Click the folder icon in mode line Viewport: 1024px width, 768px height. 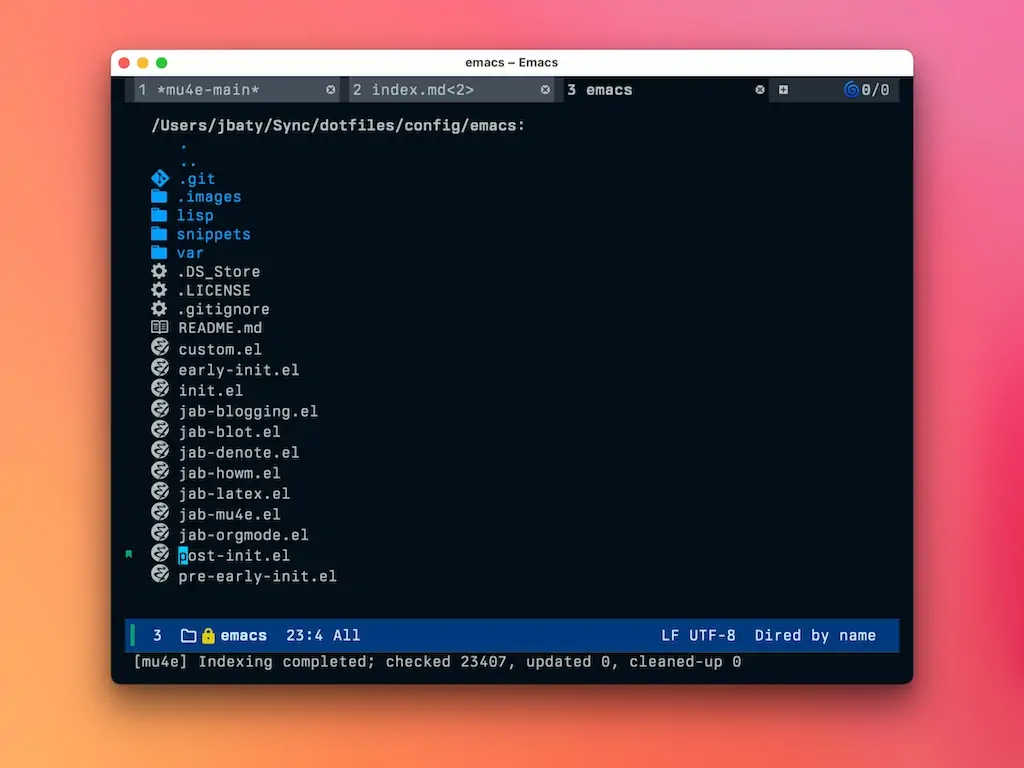point(188,635)
